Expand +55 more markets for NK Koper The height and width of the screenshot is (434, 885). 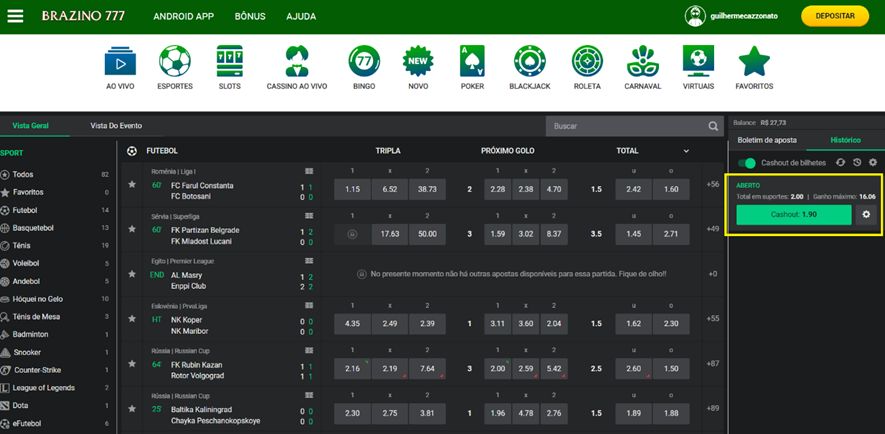pos(712,319)
